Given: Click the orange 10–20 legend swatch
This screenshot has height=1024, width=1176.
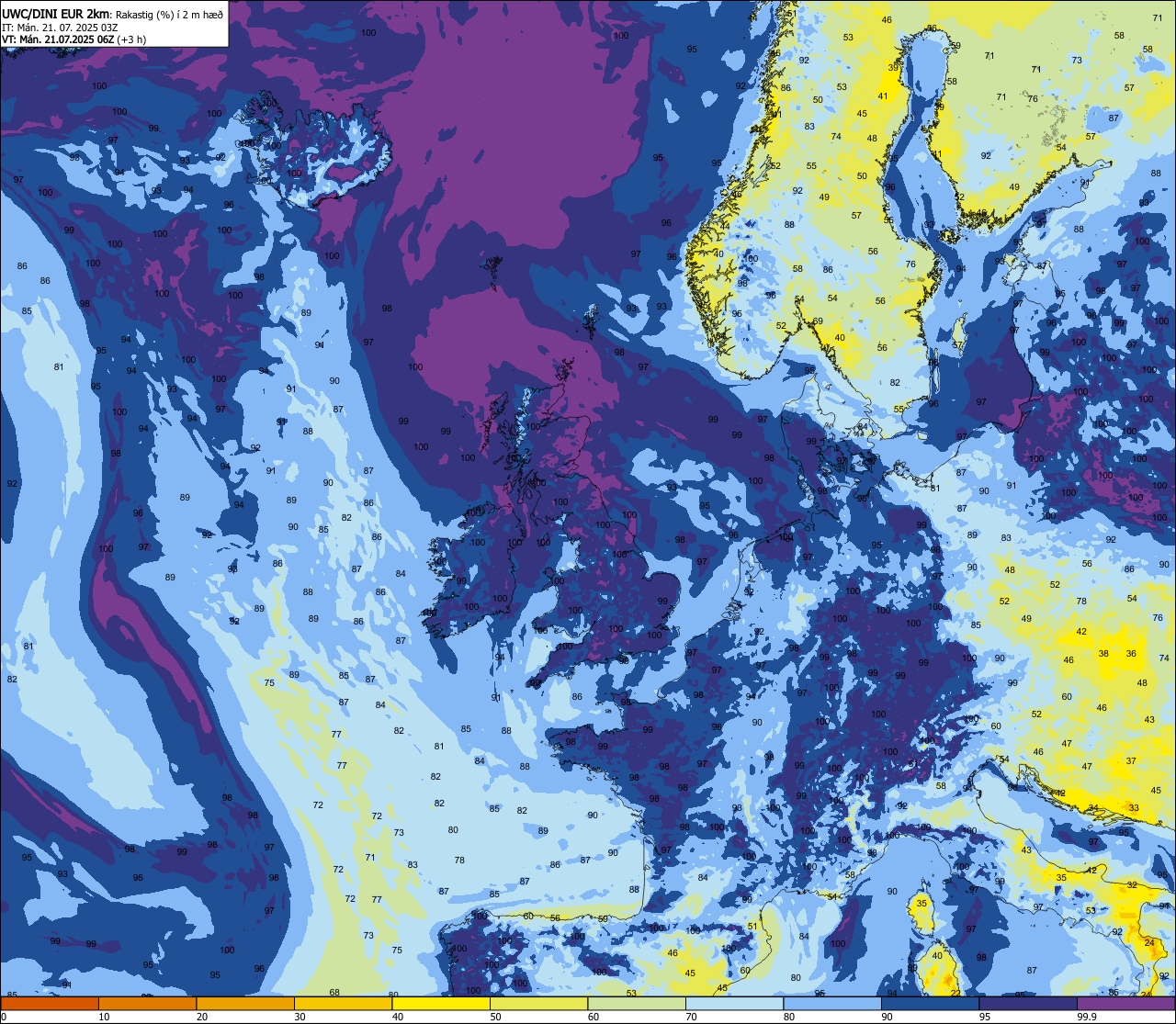Looking at the screenshot, I should [x=147, y=1003].
